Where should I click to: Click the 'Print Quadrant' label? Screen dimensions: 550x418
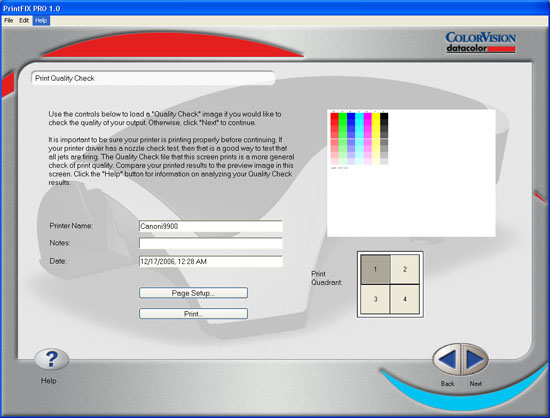pyautogui.click(x=326, y=278)
